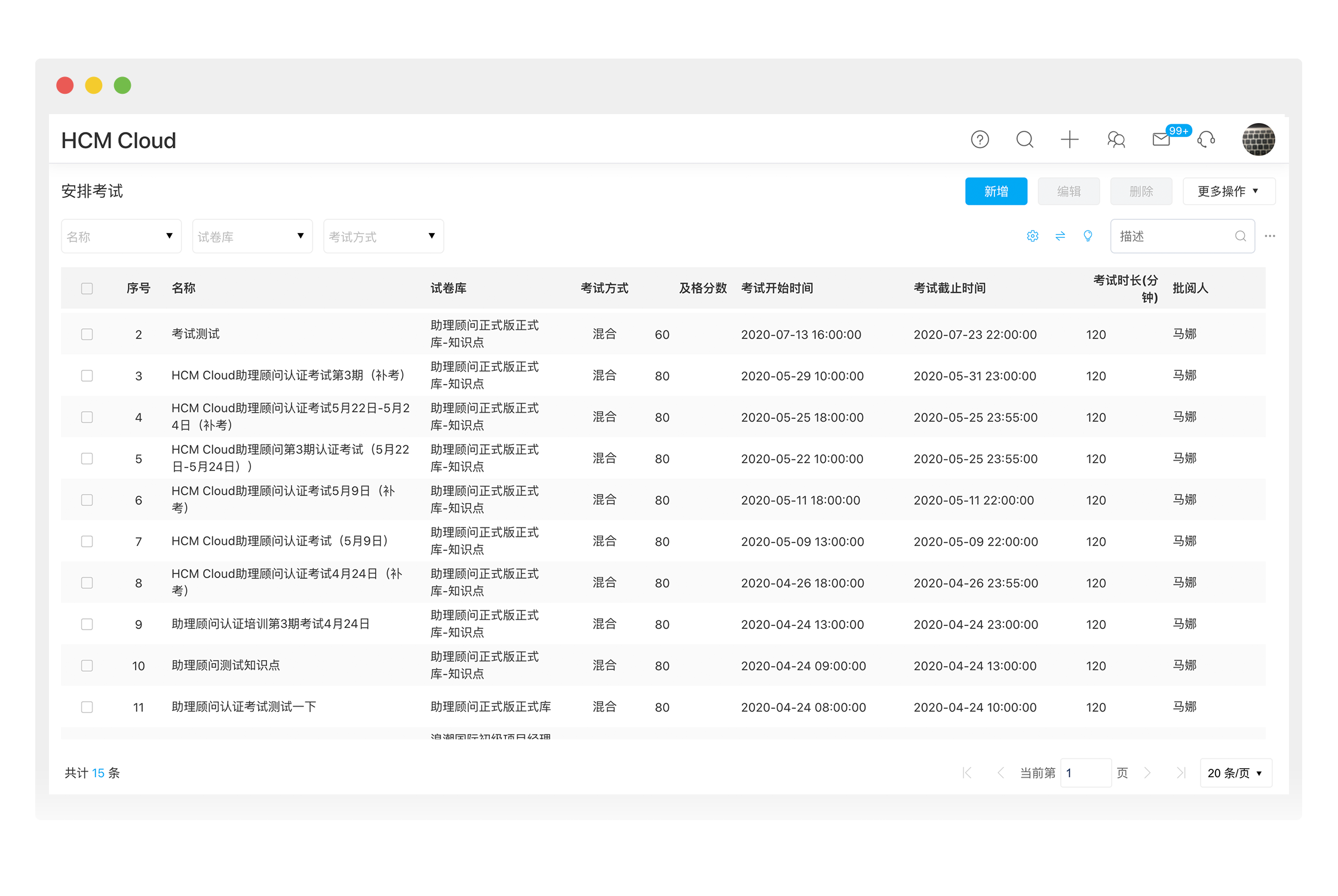1338x896 pixels.
Task: Select checkbox for row number 4
Action: [87, 417]
